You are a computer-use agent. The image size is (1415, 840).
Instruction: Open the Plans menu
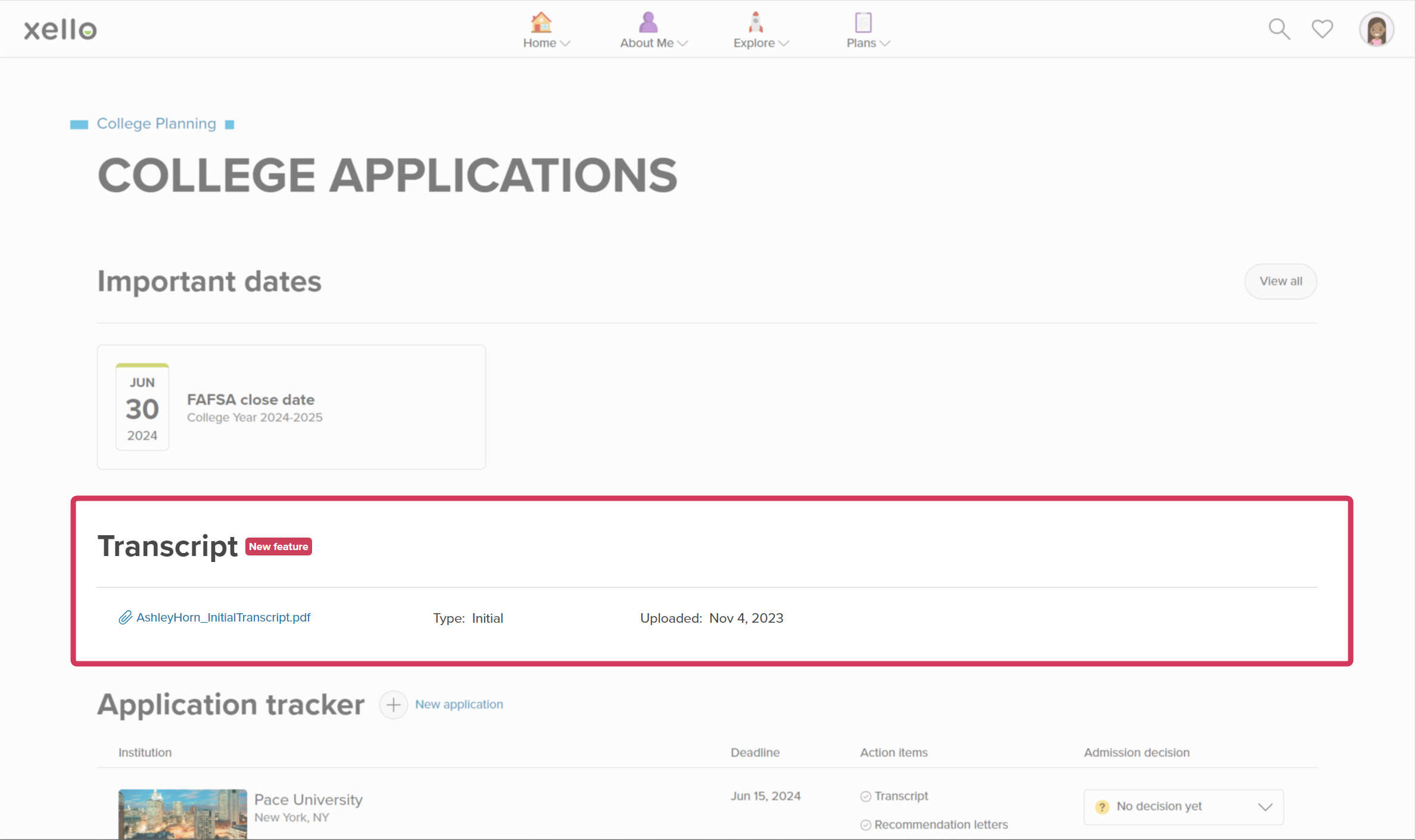(x=861, y=43)
